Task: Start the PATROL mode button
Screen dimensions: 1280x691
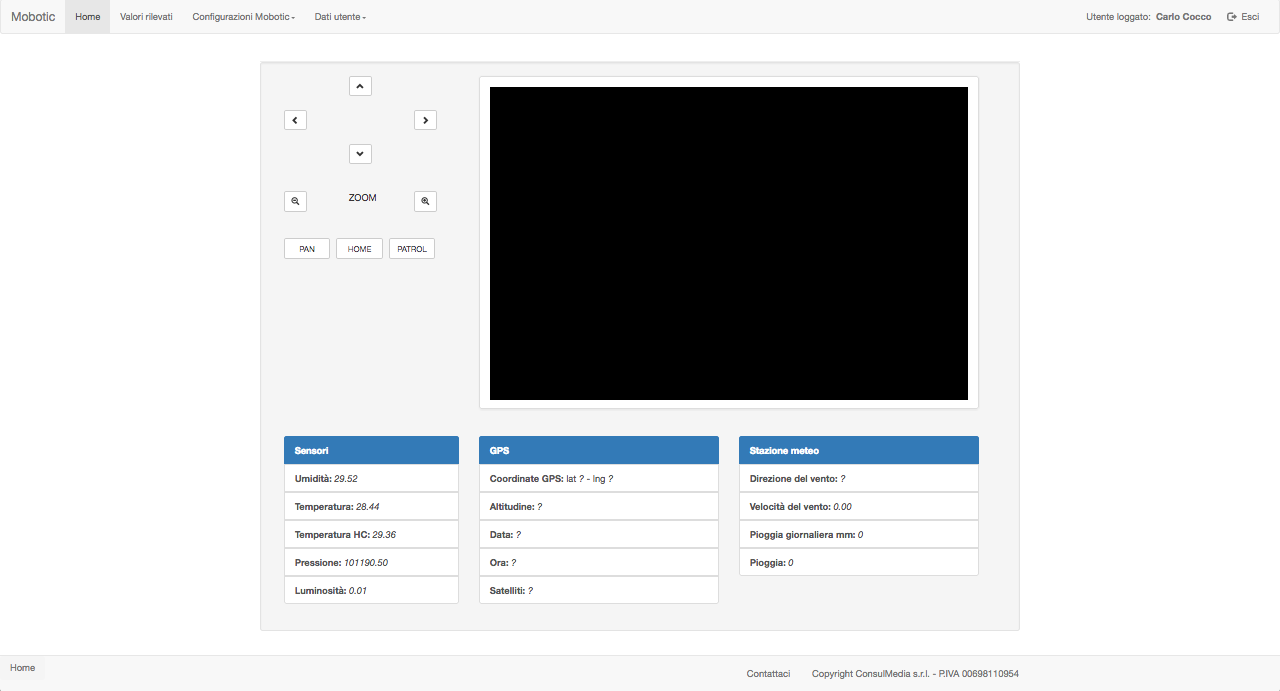Action: pyautogui.click(x=412, y=249)
